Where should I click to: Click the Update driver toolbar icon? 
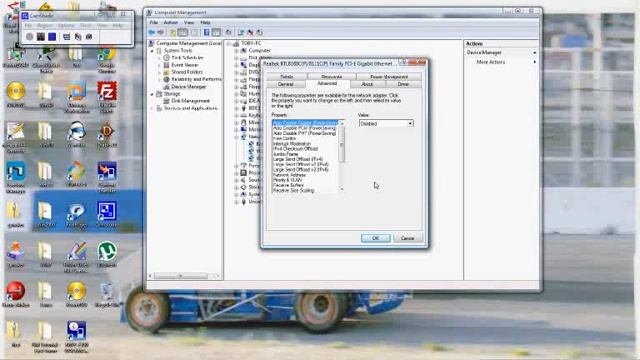click(x=241, y=32)
